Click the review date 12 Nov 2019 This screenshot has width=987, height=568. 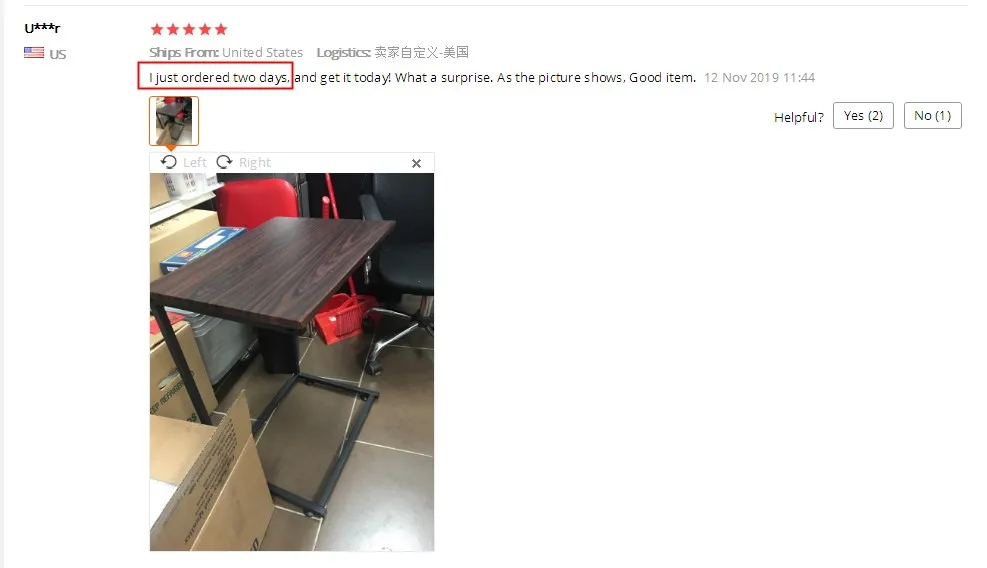(x=759, y=77)
